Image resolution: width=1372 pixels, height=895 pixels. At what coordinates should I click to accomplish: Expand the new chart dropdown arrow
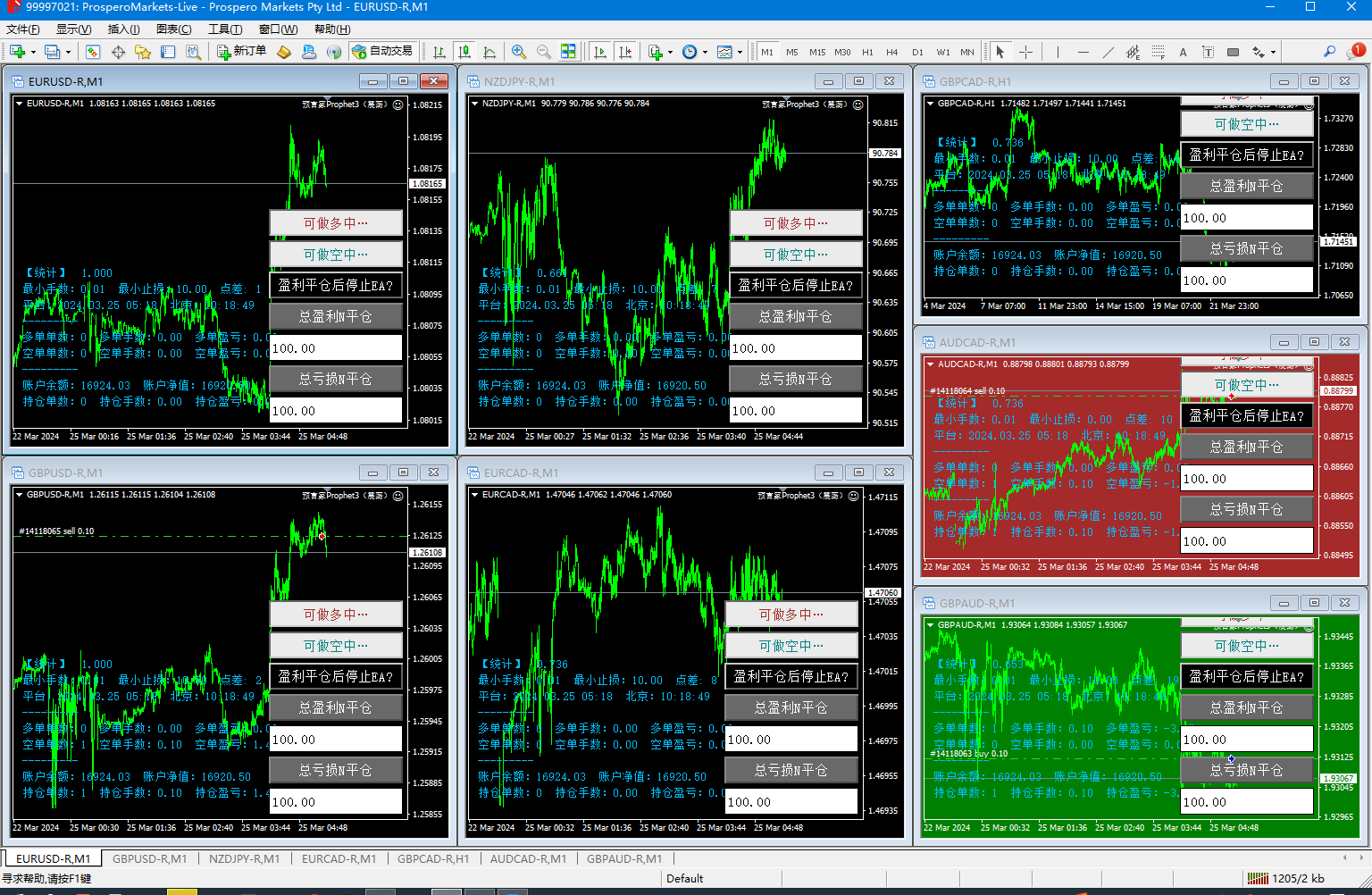point(33,52)
